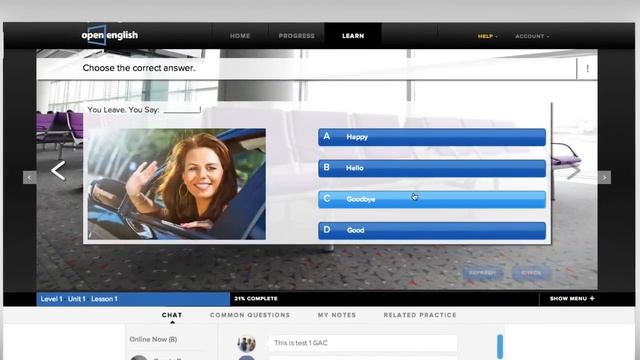Click the chat message 'This is test 1 GAC'

coord(362,343)
